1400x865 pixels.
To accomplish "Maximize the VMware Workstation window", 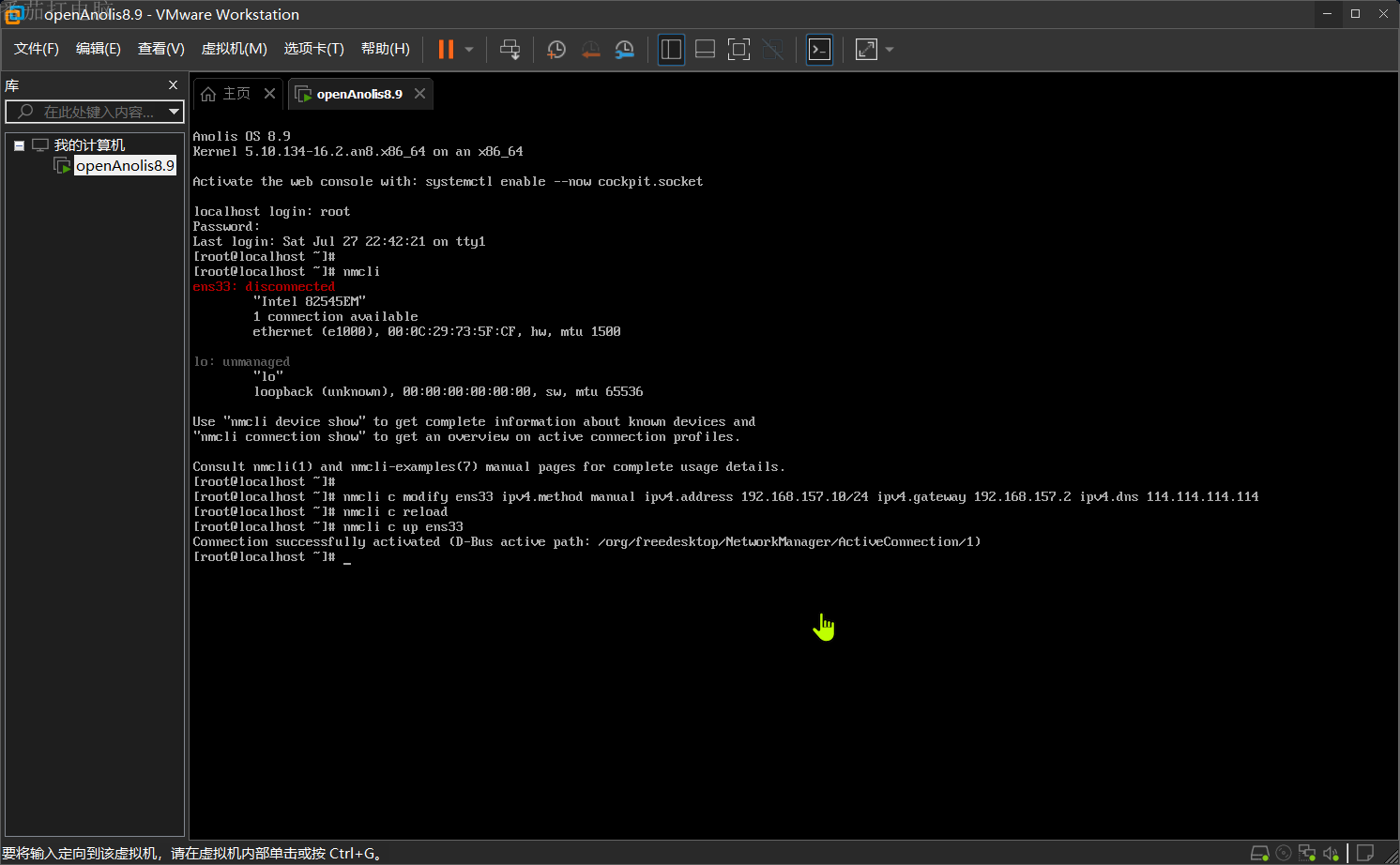I will (x=1355, y=14).
